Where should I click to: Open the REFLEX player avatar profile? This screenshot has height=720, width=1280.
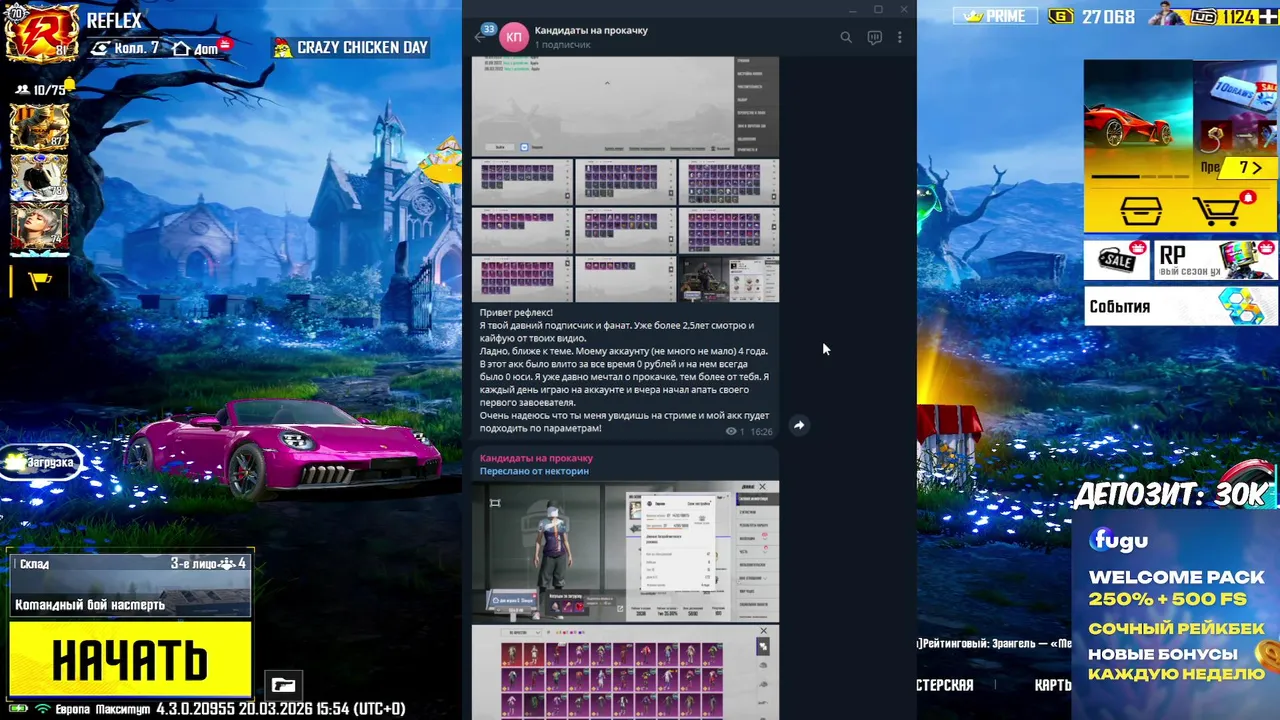point(42,32)
